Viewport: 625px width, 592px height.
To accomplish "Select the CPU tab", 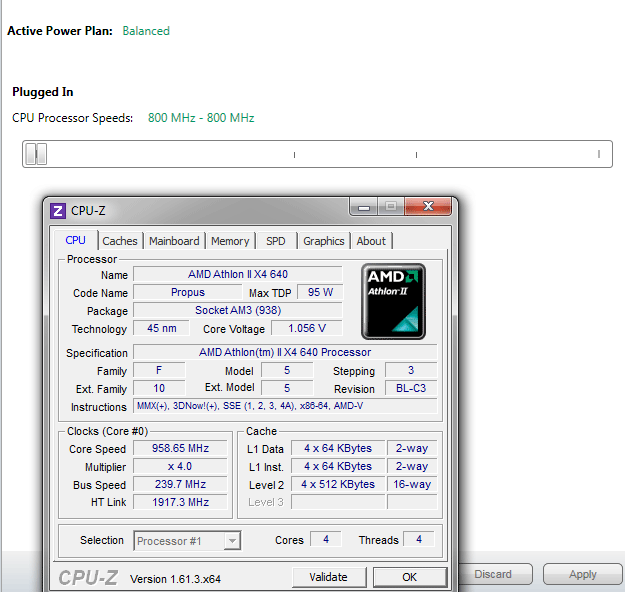I will point(75,240).
